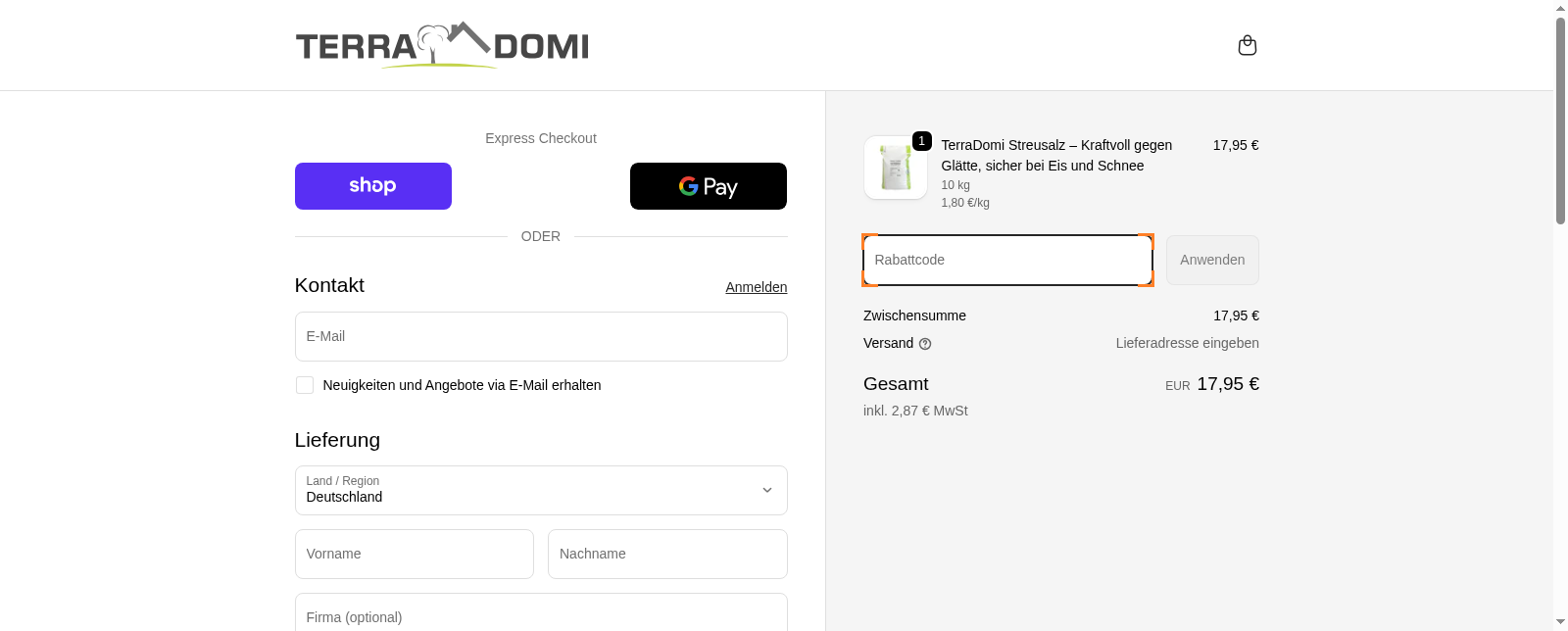This screenshot has width=1568, height=631.
Task: Click the scrollbar down arrow
Action: click(1560, 622)
